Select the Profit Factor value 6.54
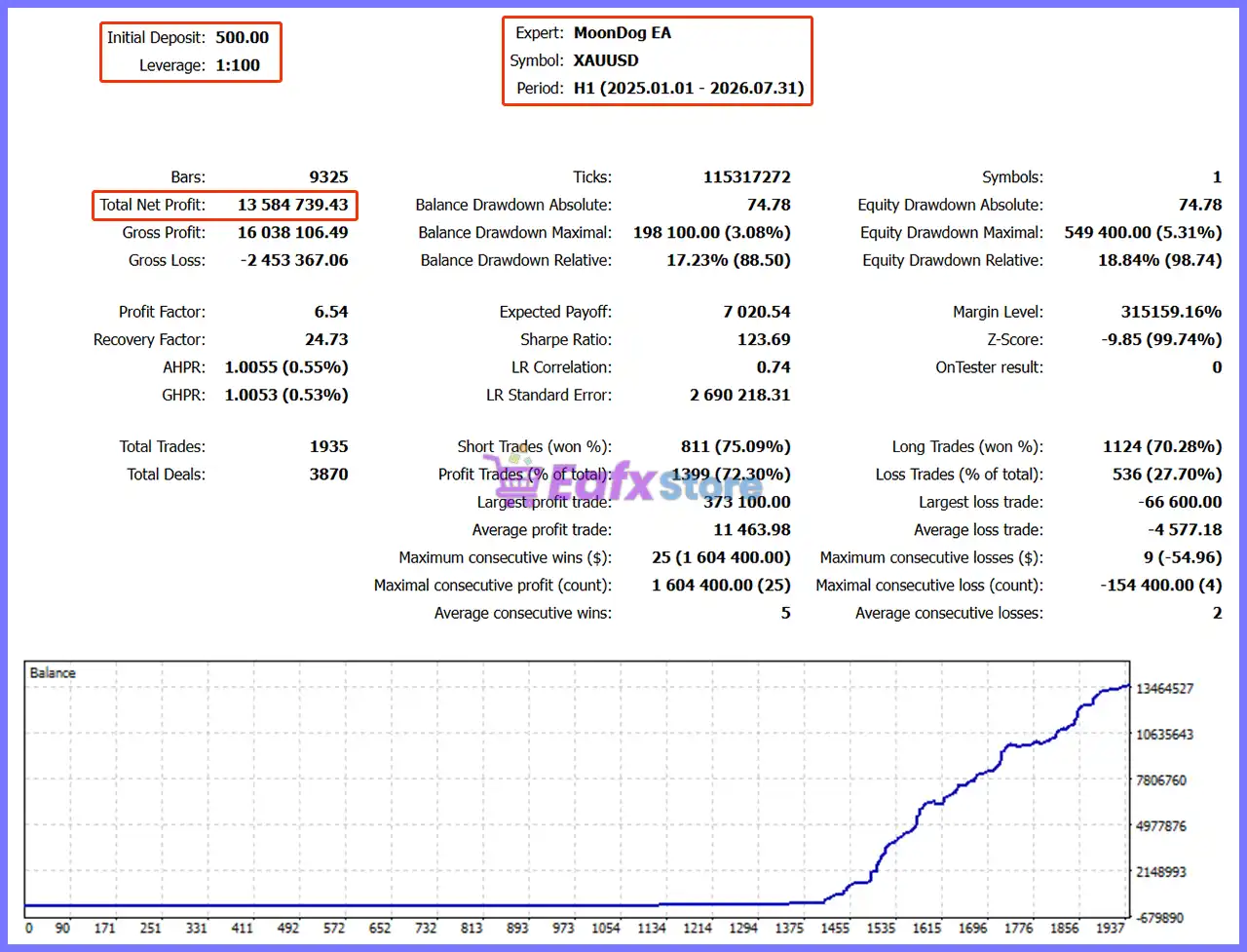This screenshot has width=1247, height=952. pyautogui.click(x=331, y=312)
